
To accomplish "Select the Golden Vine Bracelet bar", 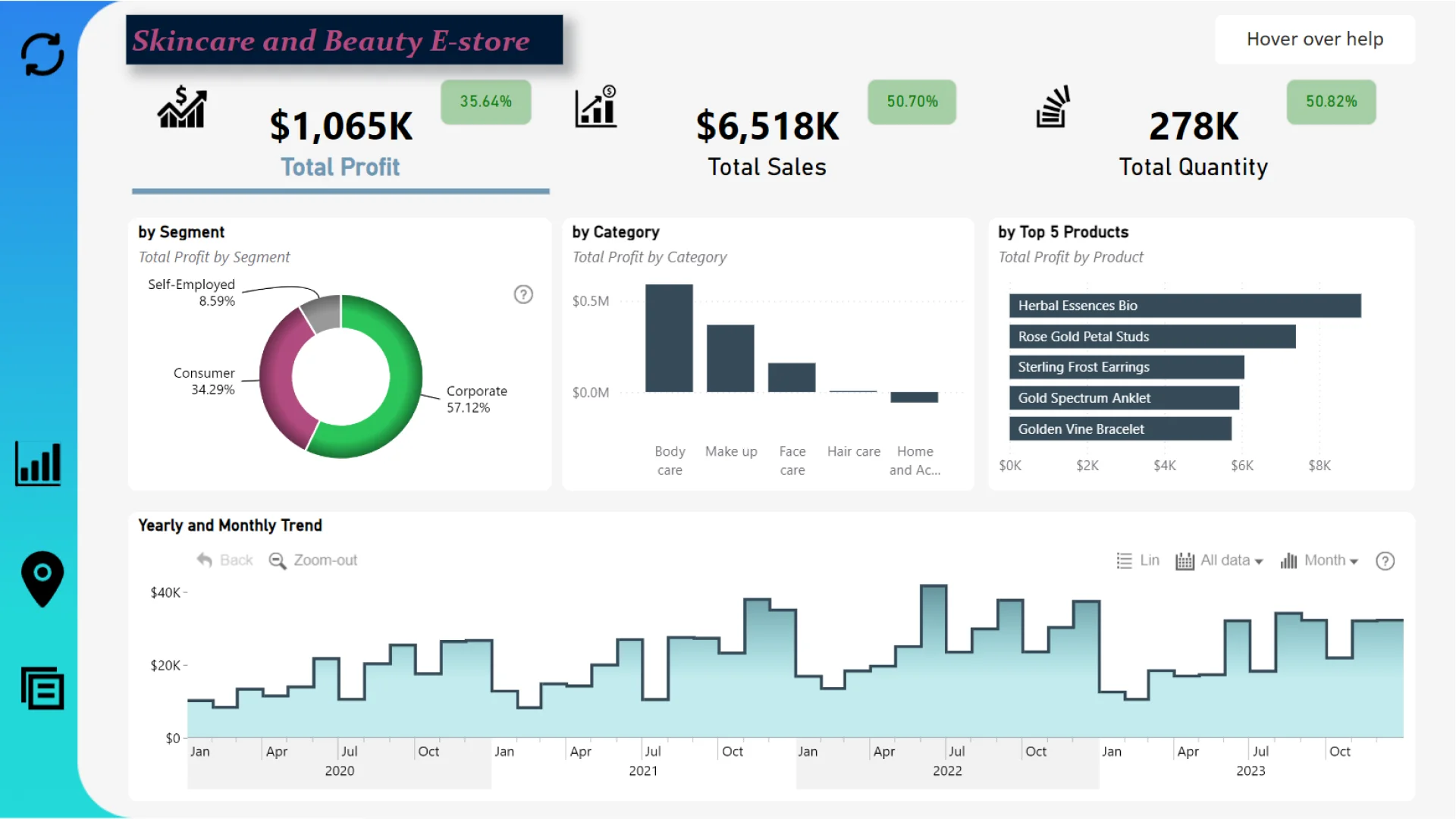I will (x=1121, y=429).
